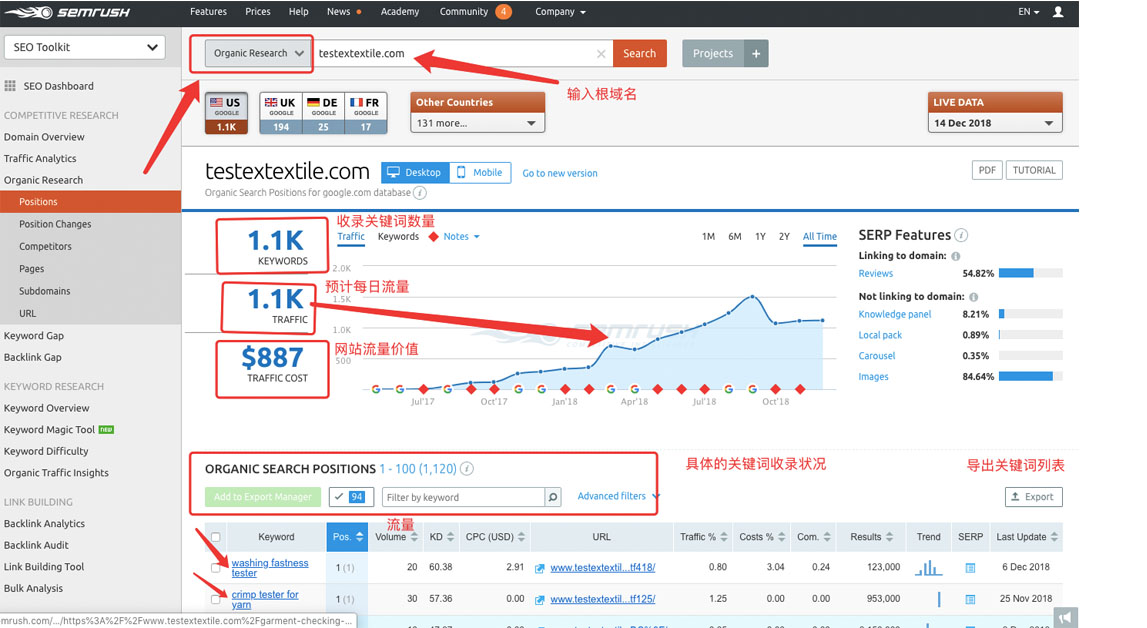Click the Images percentage bar

pyautogui.click(x=1030, y=377)
